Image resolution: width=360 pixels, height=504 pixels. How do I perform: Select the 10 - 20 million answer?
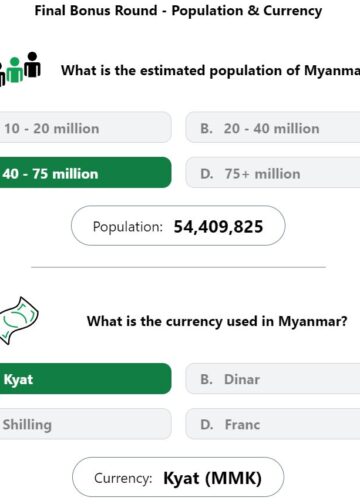coord(85,128)
